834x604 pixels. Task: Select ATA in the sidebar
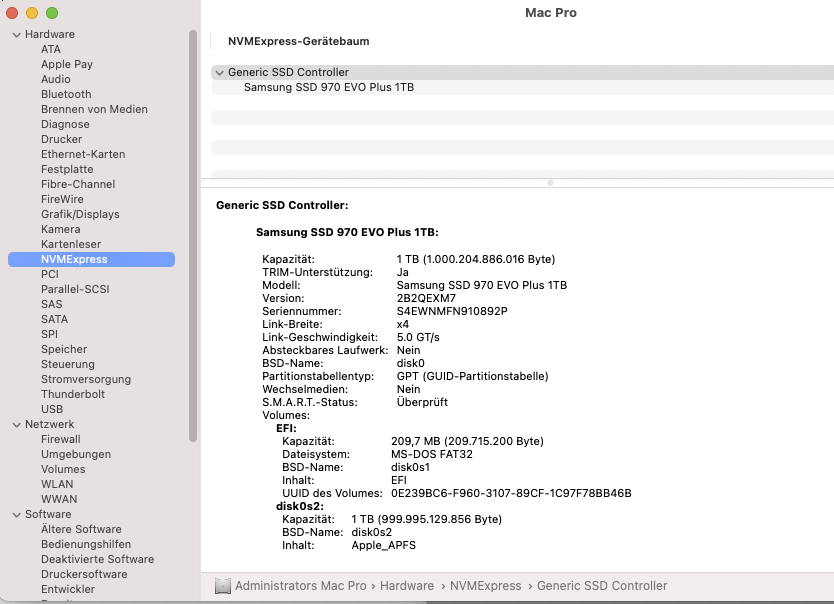point(51,49)
